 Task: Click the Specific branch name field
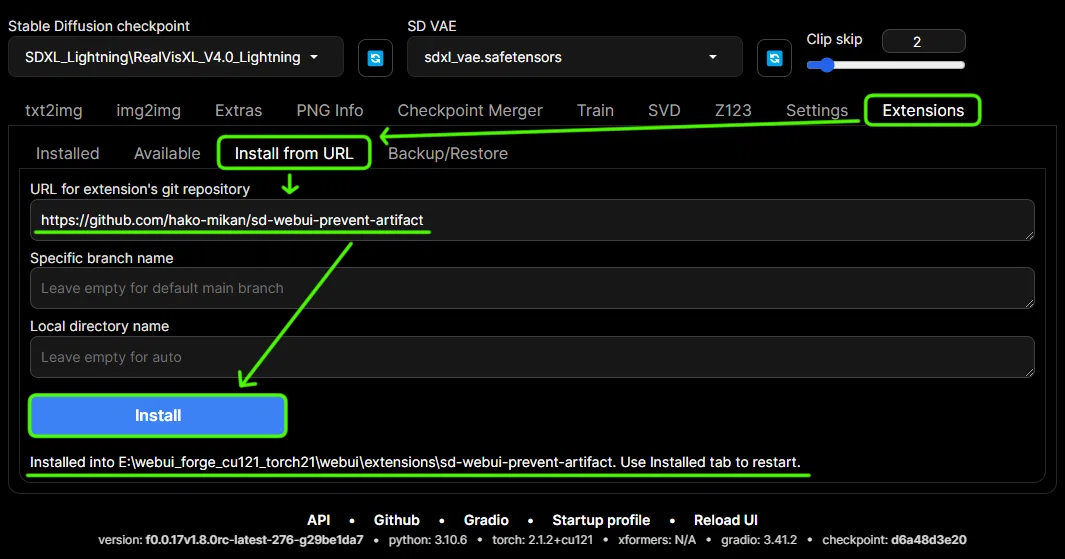click(532, 288)
